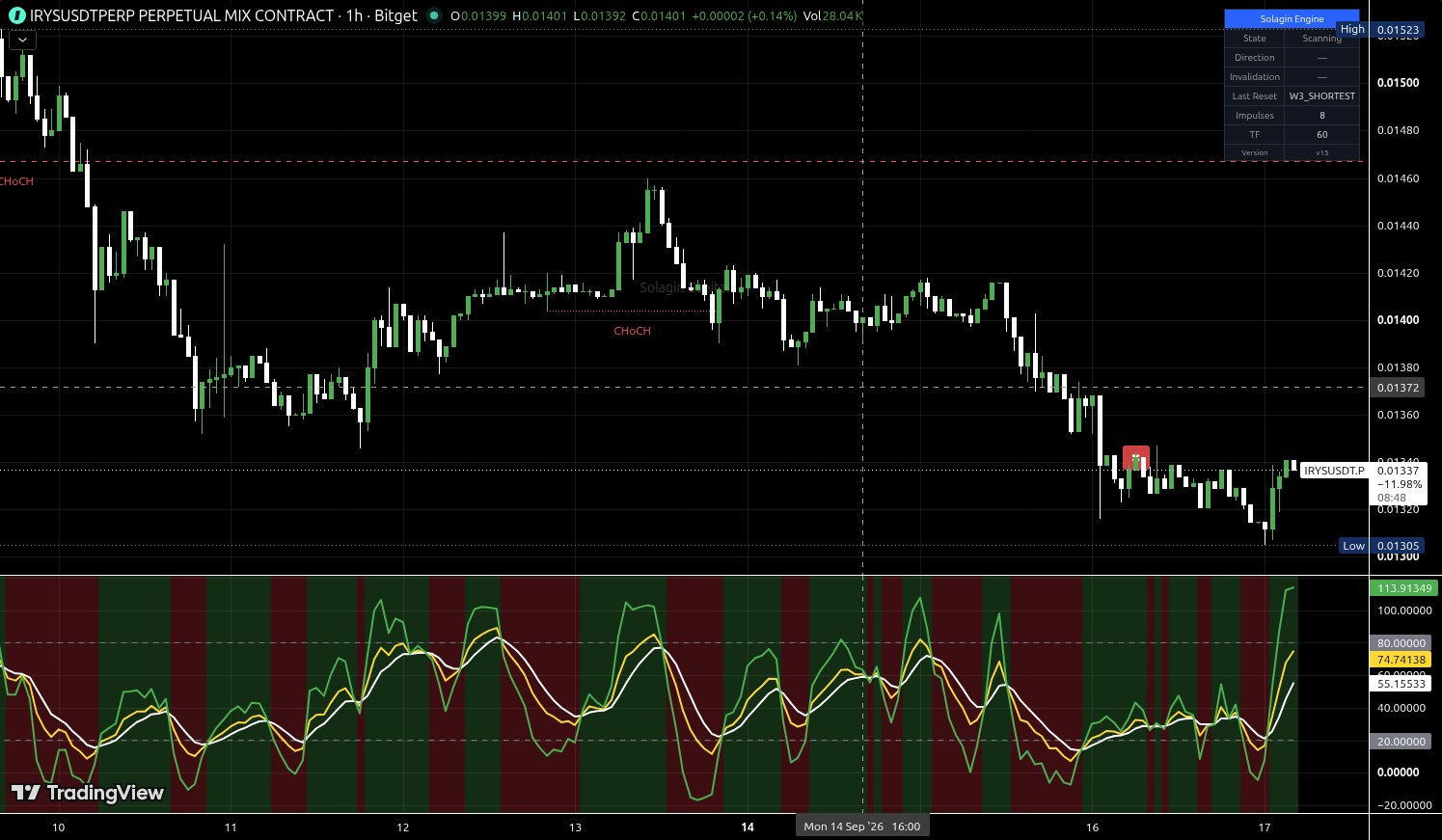Click the 0.01460 price axis label
Screen dimensions: 1442x840
(x=1398, y=178)
